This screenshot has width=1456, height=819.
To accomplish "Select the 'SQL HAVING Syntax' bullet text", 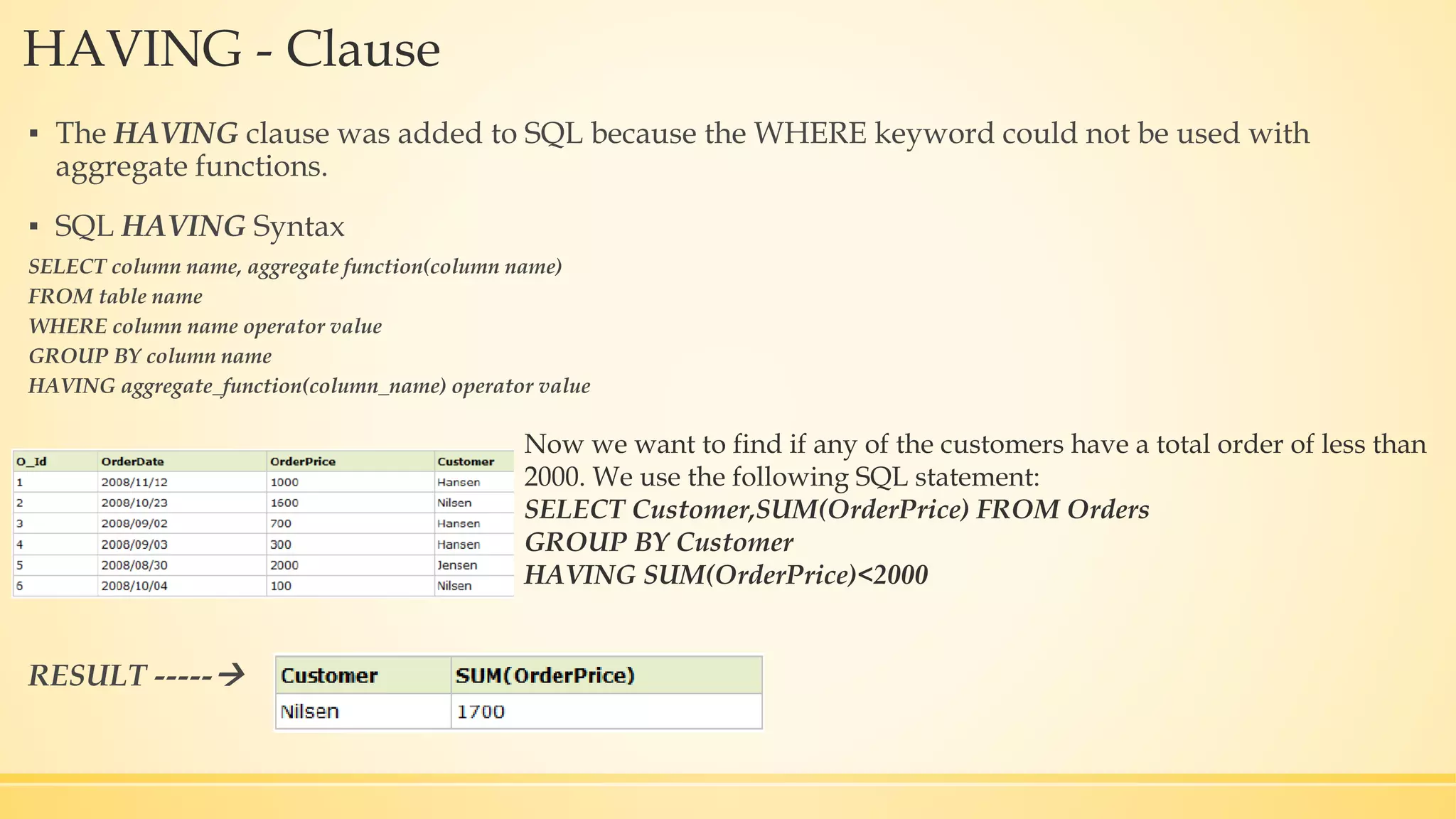I will (x=200, y=227).
